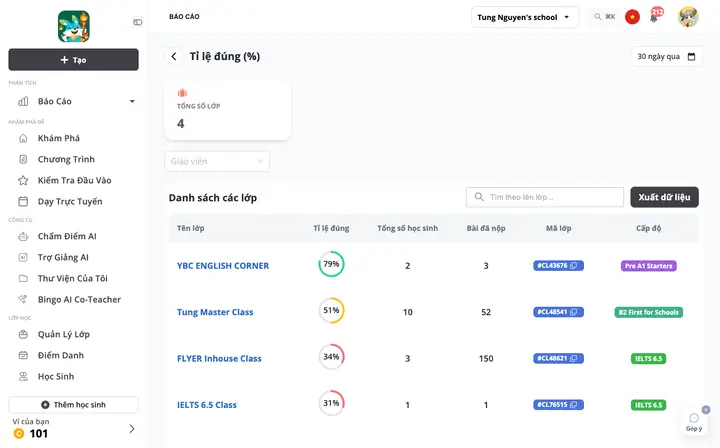Image resolution: width=720 pixels, height=448 pixels.
Task: Click the Tìm theo tên lớp search field
Action: (545, 197)
